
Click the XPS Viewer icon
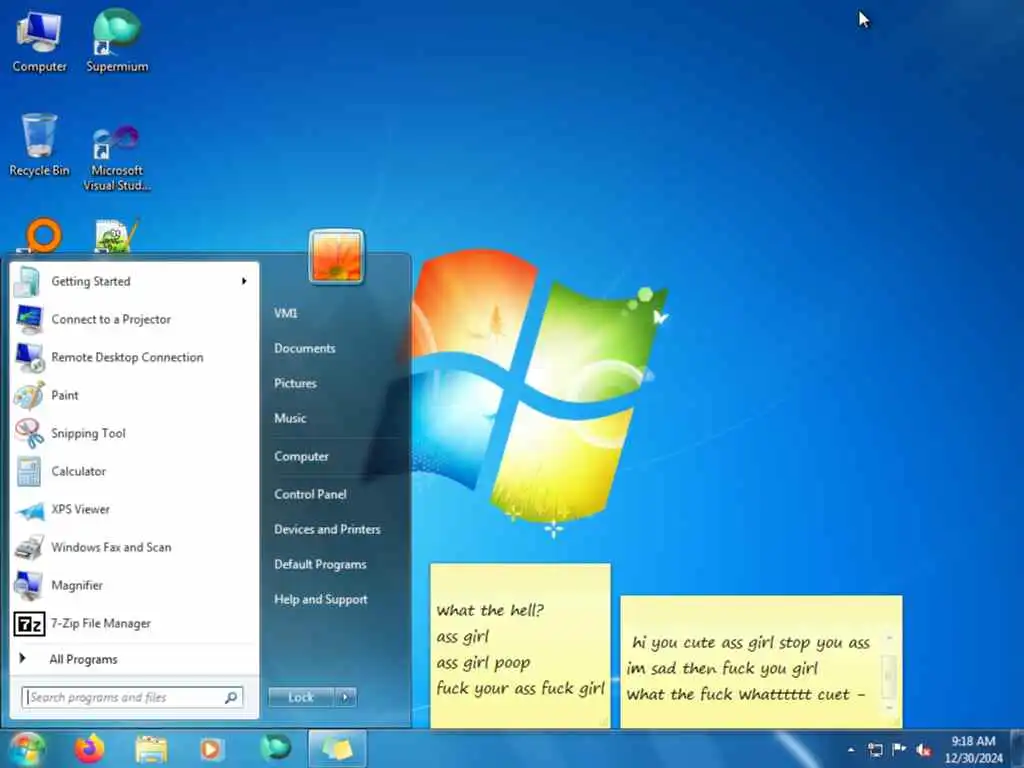29,510
